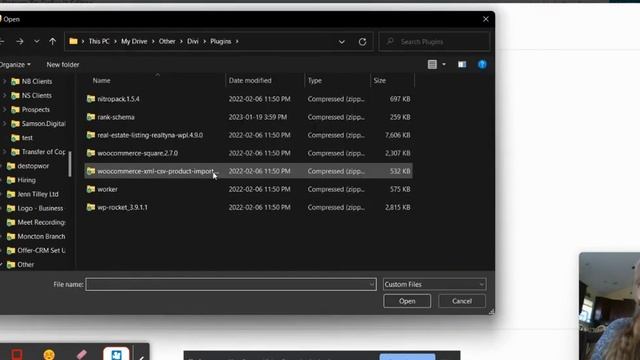Expand the NS Clients tree node

tap(4, 96)
